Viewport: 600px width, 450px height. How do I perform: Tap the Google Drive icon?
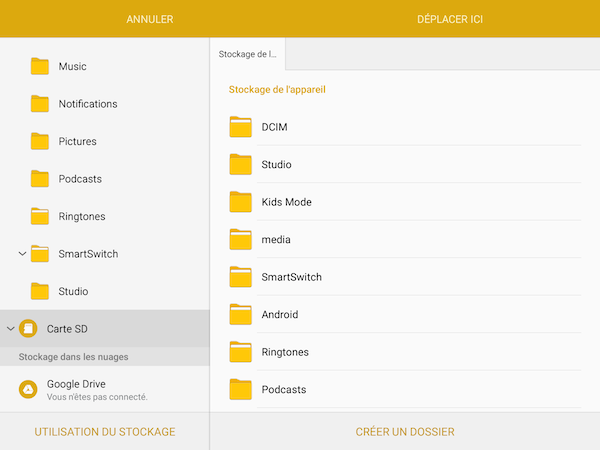28,389
